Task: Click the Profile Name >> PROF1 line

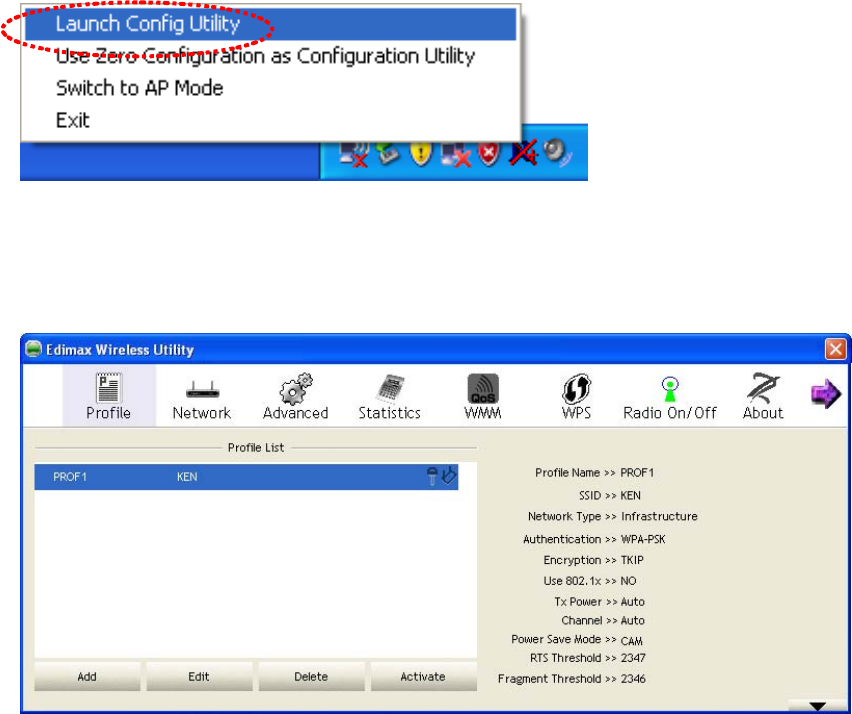Action: click(x=594, y=473)
